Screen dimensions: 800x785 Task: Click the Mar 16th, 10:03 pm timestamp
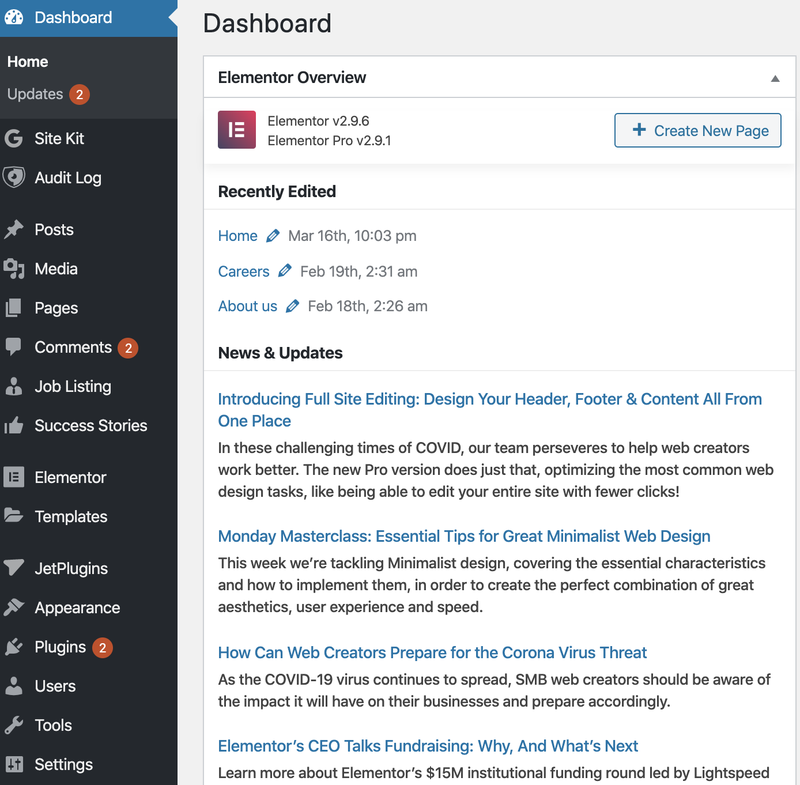[353, 236]
